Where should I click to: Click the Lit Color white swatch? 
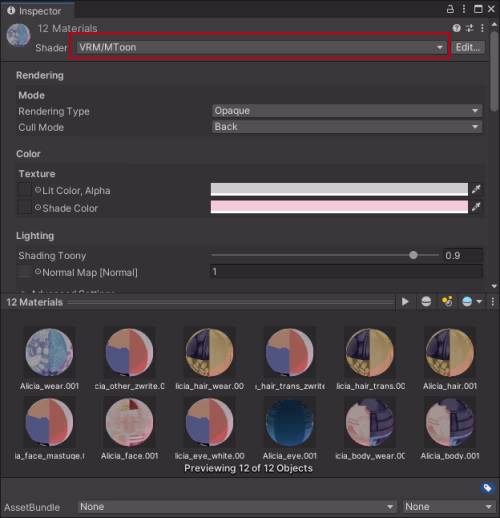tap(339, 189)
